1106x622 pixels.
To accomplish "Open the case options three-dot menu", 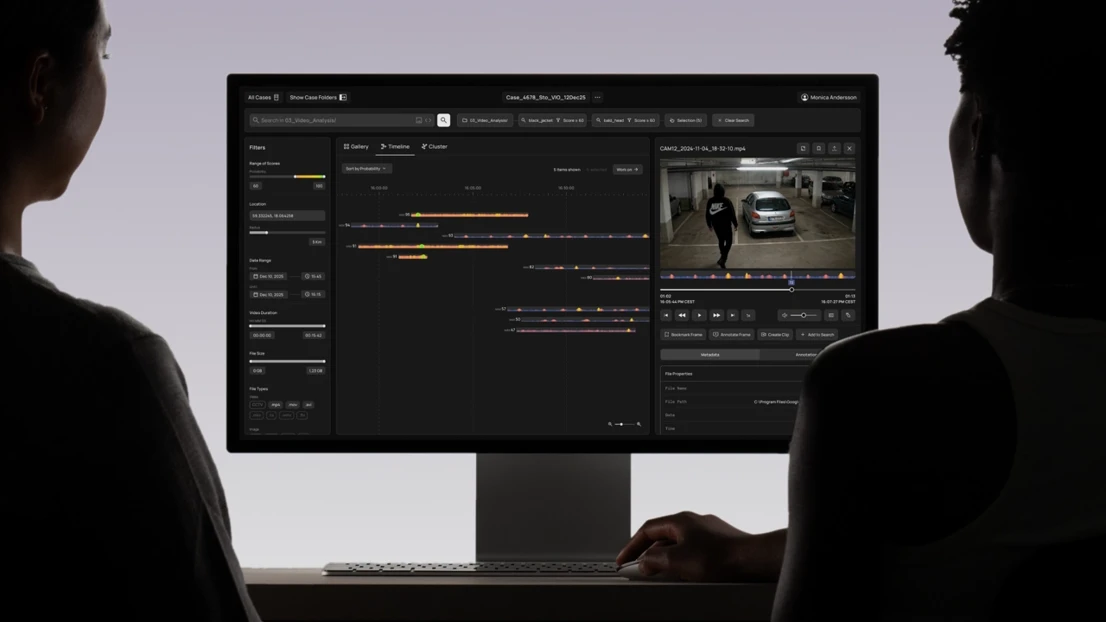I will coord(597,98).
